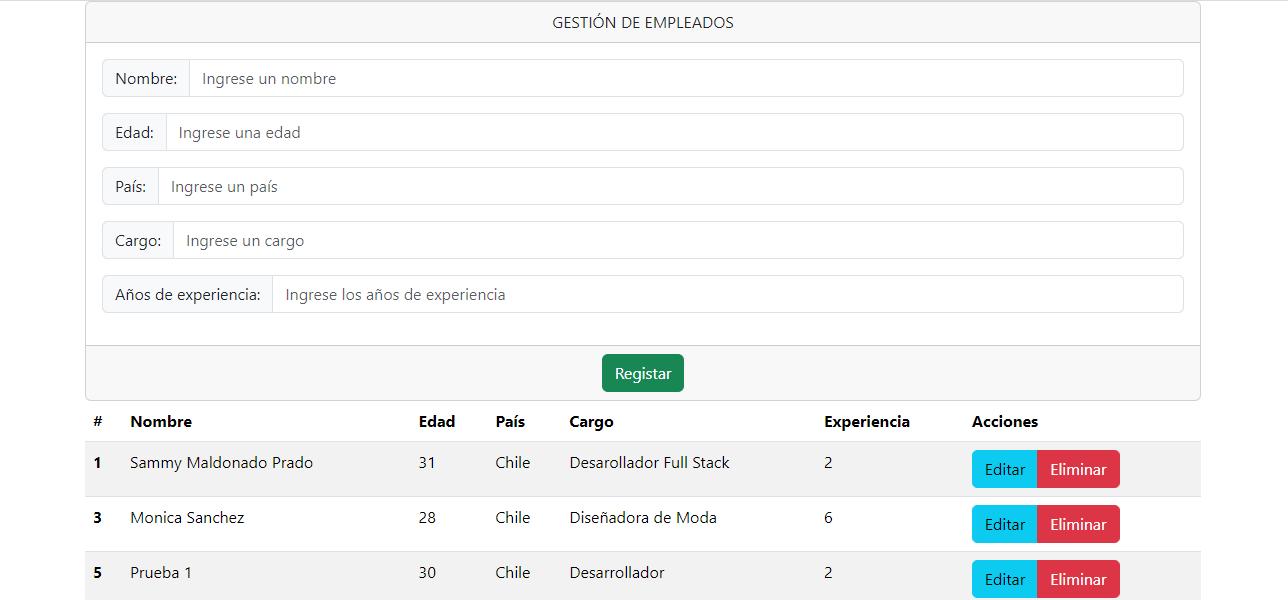This screenshot has height=600, width=1288.
Task: Click the Nombre input field
Action: pyautogui.click(x=685, y=78)
